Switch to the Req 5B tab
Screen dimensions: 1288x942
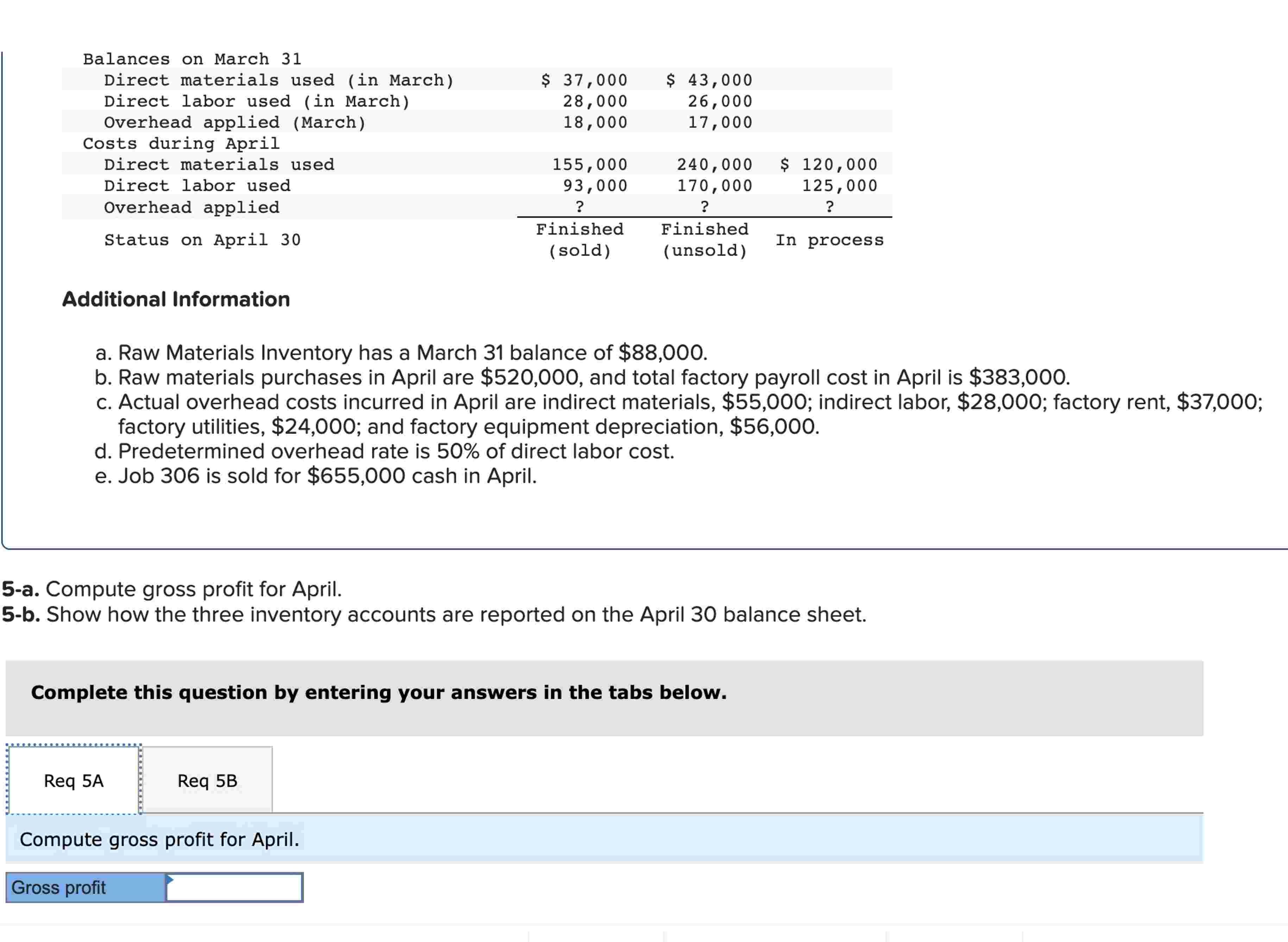click(x=207, y=780)
